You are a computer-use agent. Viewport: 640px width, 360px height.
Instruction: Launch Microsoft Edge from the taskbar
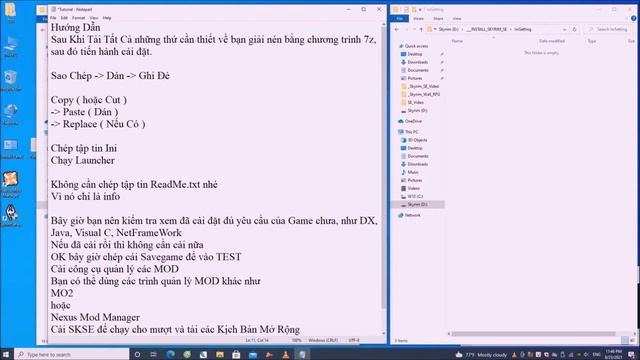171,354
